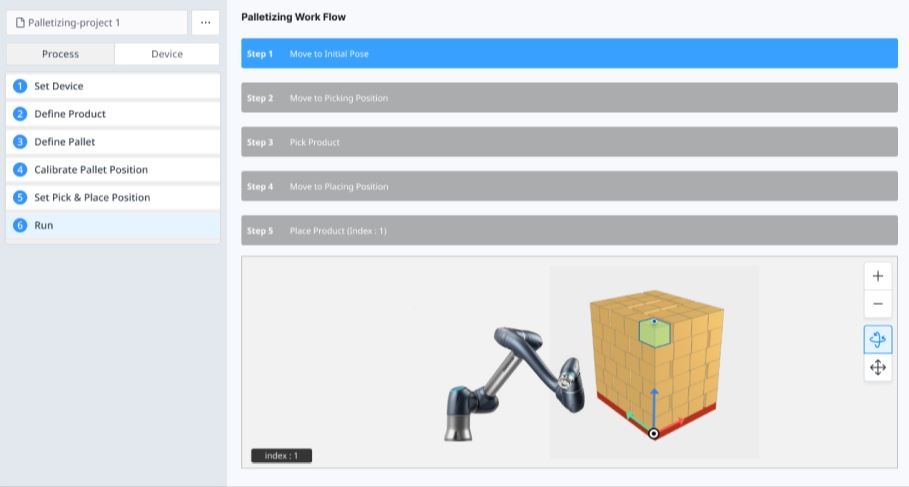Select the pan move view tool
909x487 pixels.
pos(877,368)
